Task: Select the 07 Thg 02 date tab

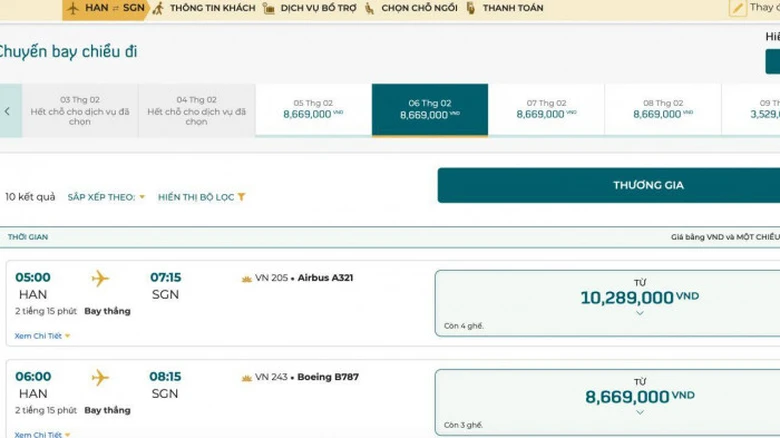Action: point(546,109)
